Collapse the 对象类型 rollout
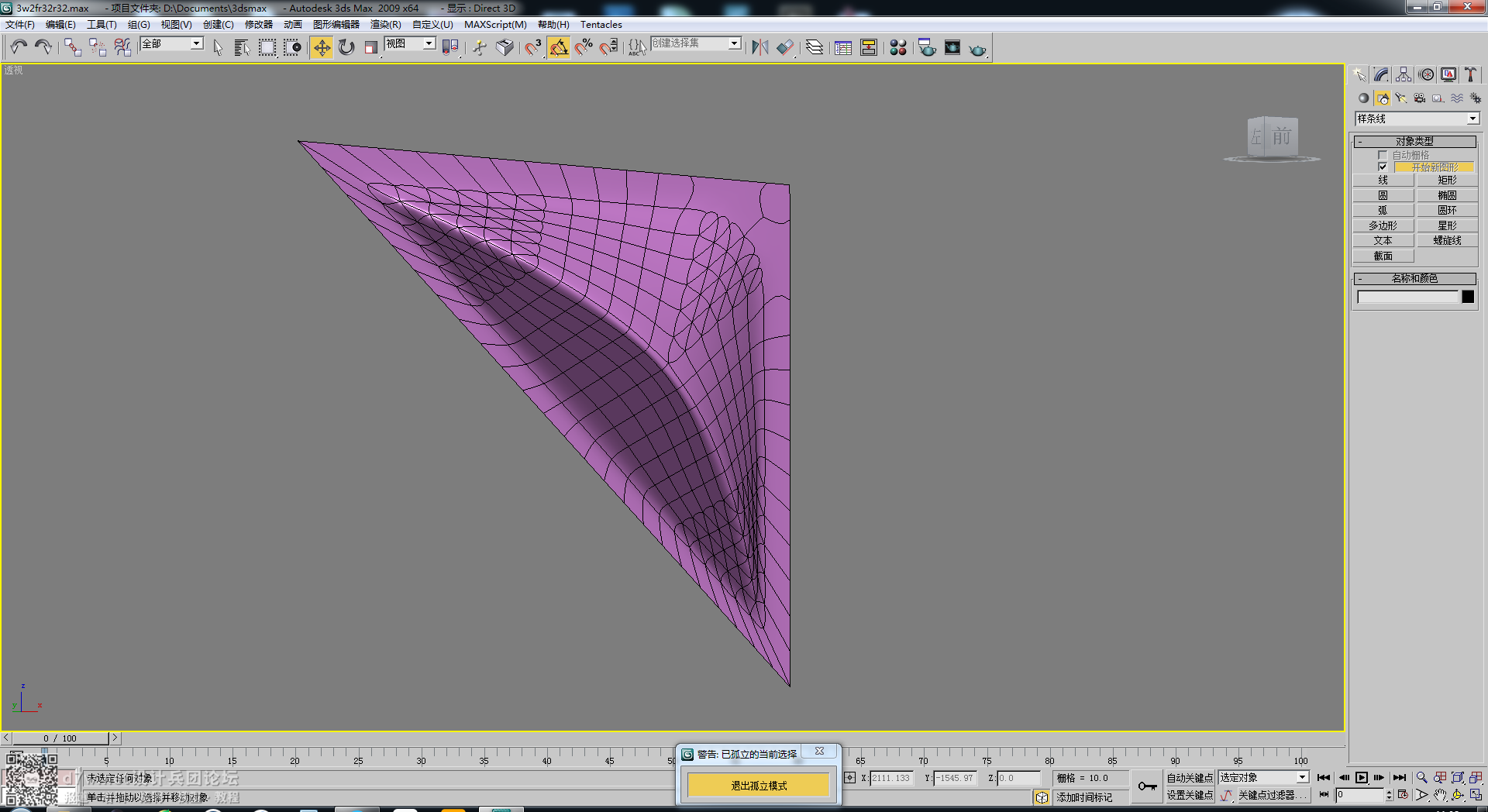The height and width of the screenshot is (812, 1488). [x=1414, y=141]
